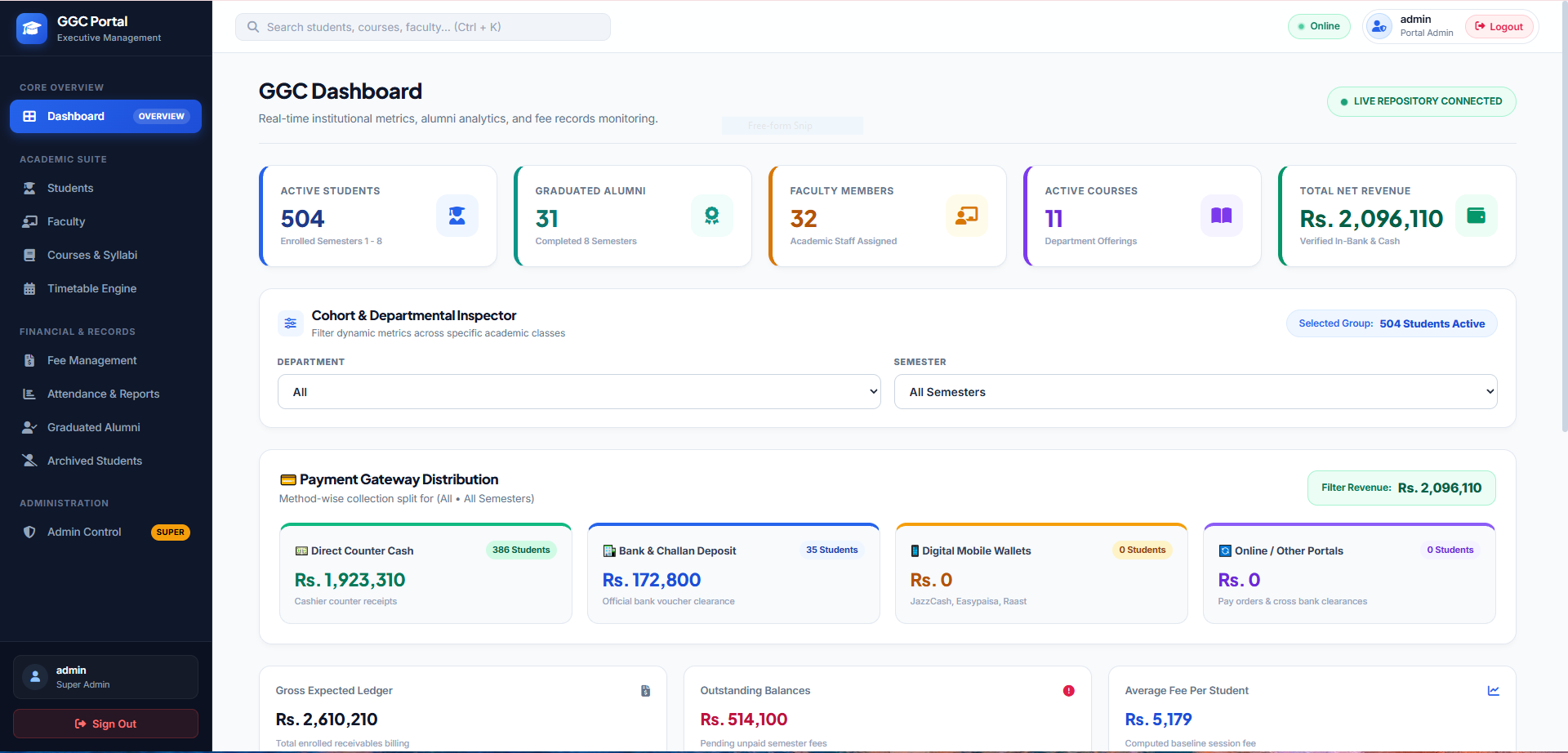Click the Filter Revenue Rs. 2,096,110 badge
Image resolution: width=1568 pixels, height=753 pixels.
coord(1401,488)
